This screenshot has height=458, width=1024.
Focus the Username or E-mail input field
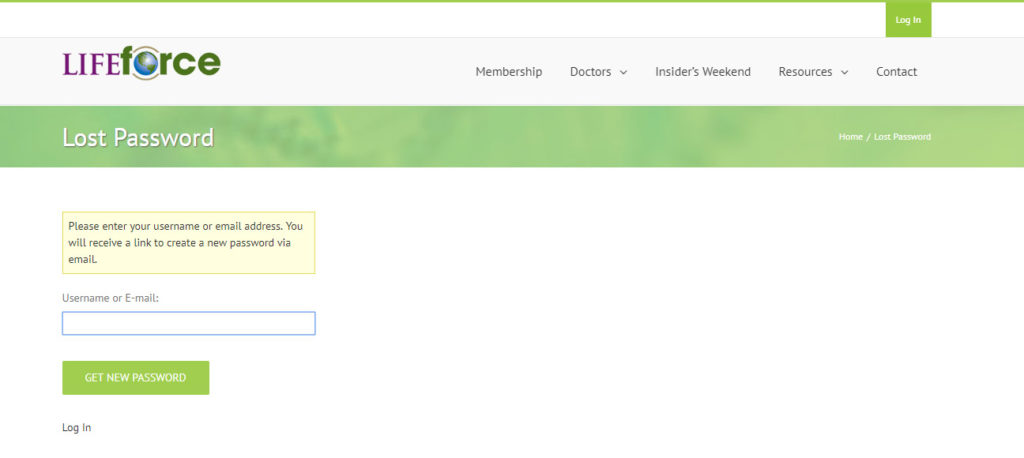point(188,323)
